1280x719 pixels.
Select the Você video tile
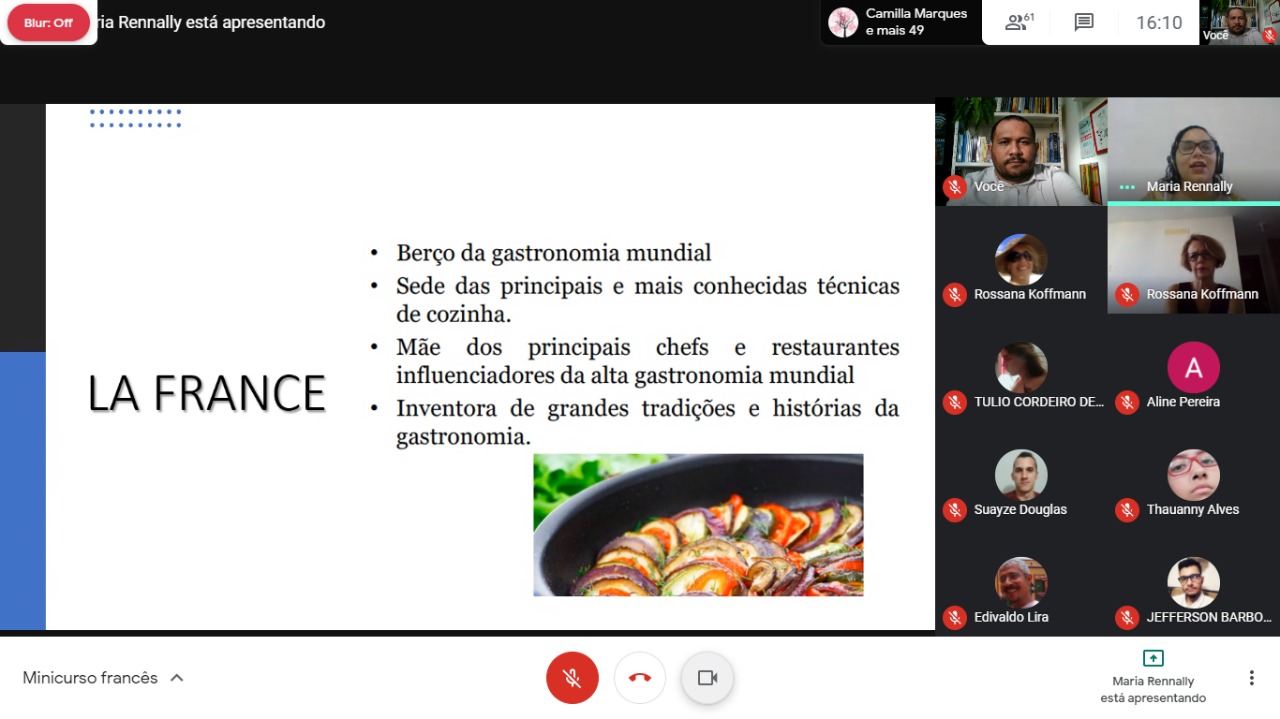tap(1021, 152)
